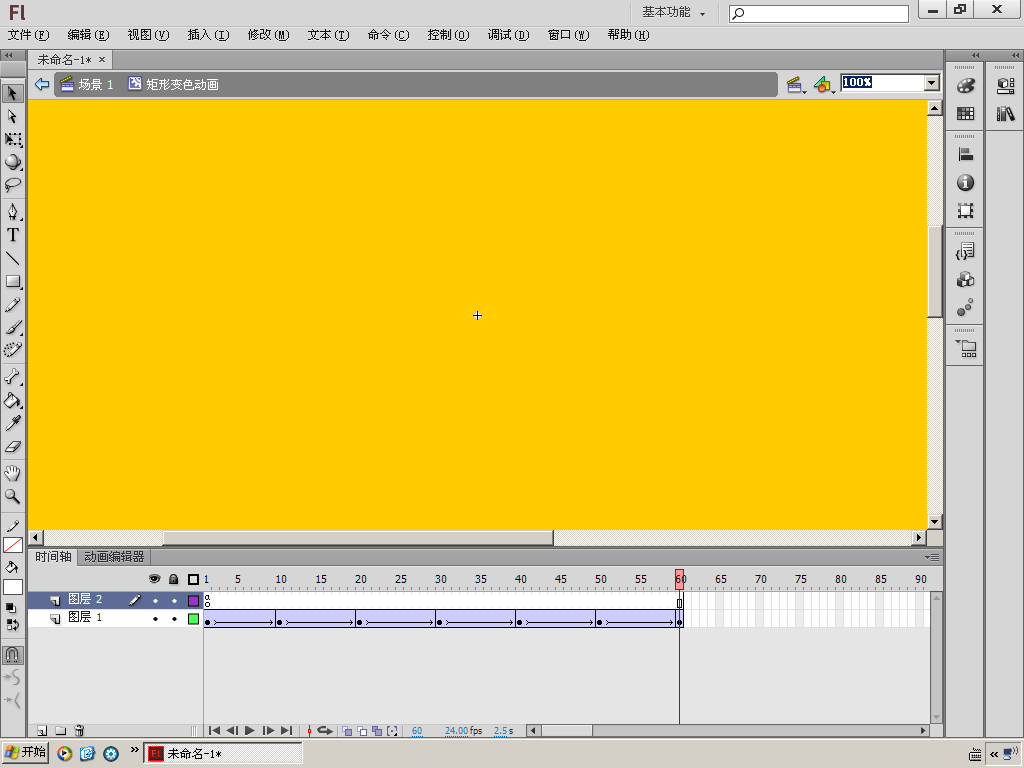Viewport: 1024px width, 768px height.
Task: Select the Line tool
Action: 12,259
